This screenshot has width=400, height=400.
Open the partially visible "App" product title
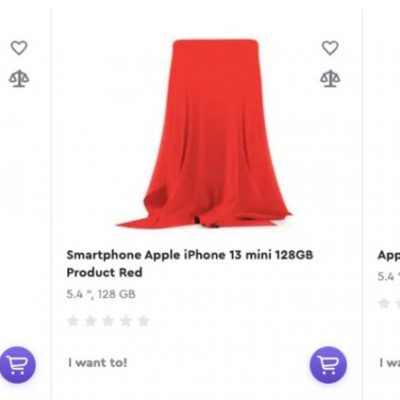point(389,256)
